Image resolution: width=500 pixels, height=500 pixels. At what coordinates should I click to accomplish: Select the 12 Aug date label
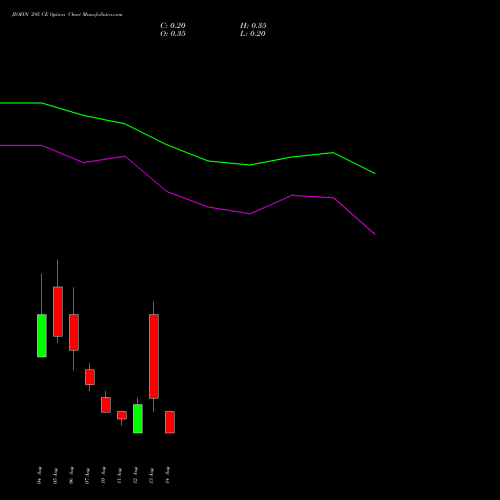click(x=136, y=475)
